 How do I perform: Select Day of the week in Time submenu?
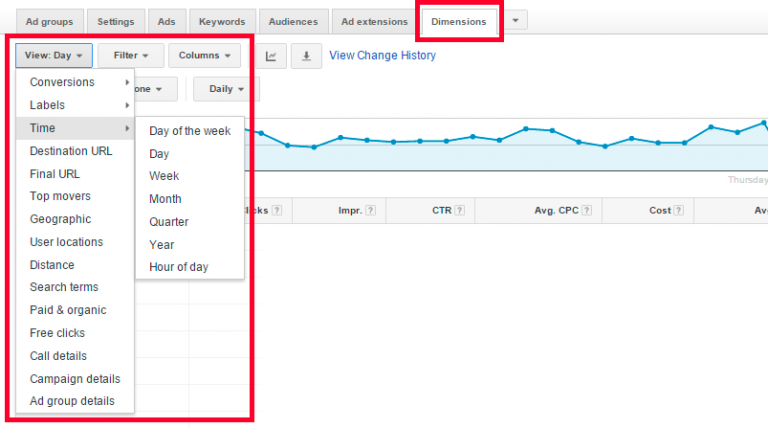coord(190,131)
